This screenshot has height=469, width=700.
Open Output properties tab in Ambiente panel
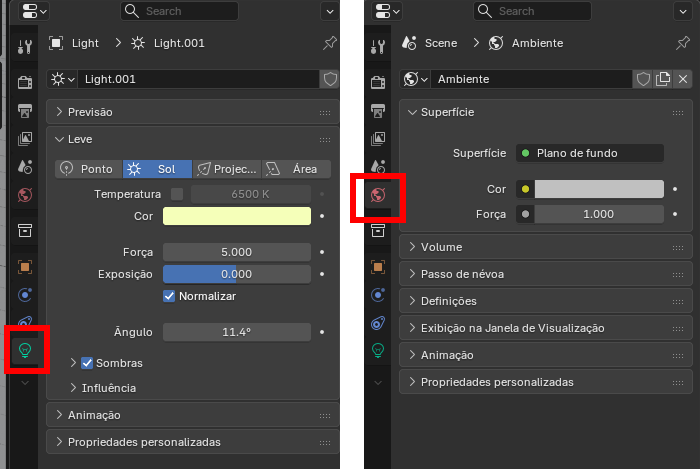[378, 110]
